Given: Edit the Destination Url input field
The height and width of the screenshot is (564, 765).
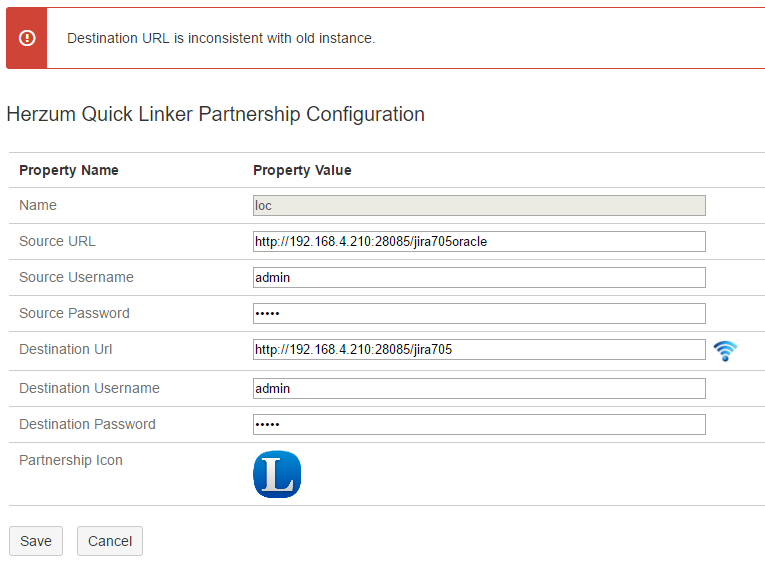Looking at the screenshot, I should pyautogui.click(x=479, y=349).
